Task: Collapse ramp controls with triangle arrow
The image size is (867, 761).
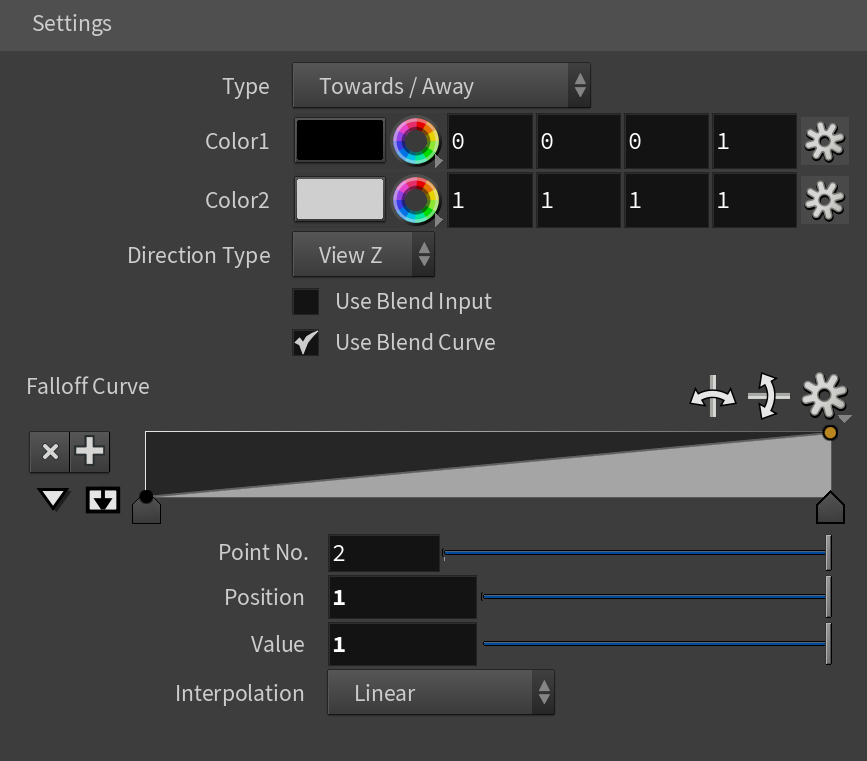Action: coord(53,499)
